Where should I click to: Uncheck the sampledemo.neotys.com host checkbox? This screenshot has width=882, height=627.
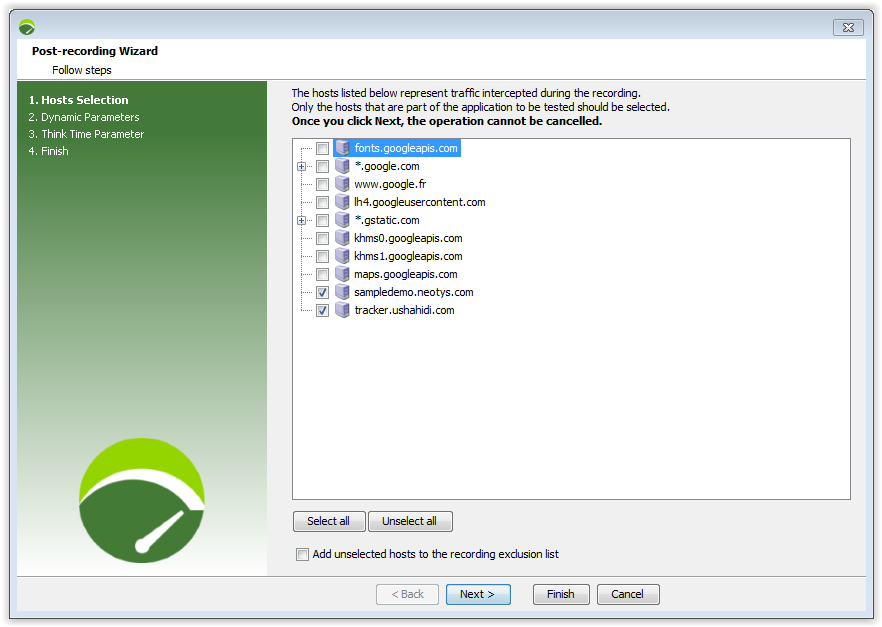coord(322,293)
